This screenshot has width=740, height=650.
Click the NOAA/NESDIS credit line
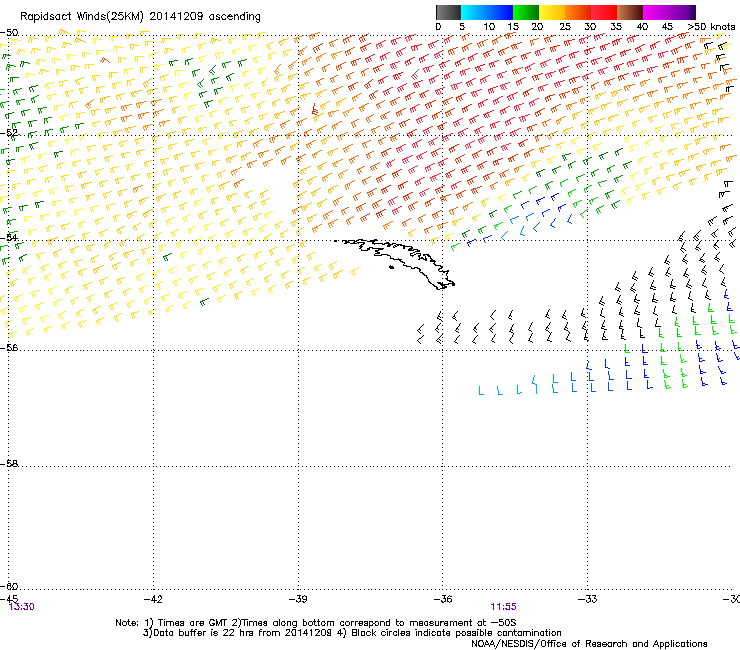click(x=589, y=643)
